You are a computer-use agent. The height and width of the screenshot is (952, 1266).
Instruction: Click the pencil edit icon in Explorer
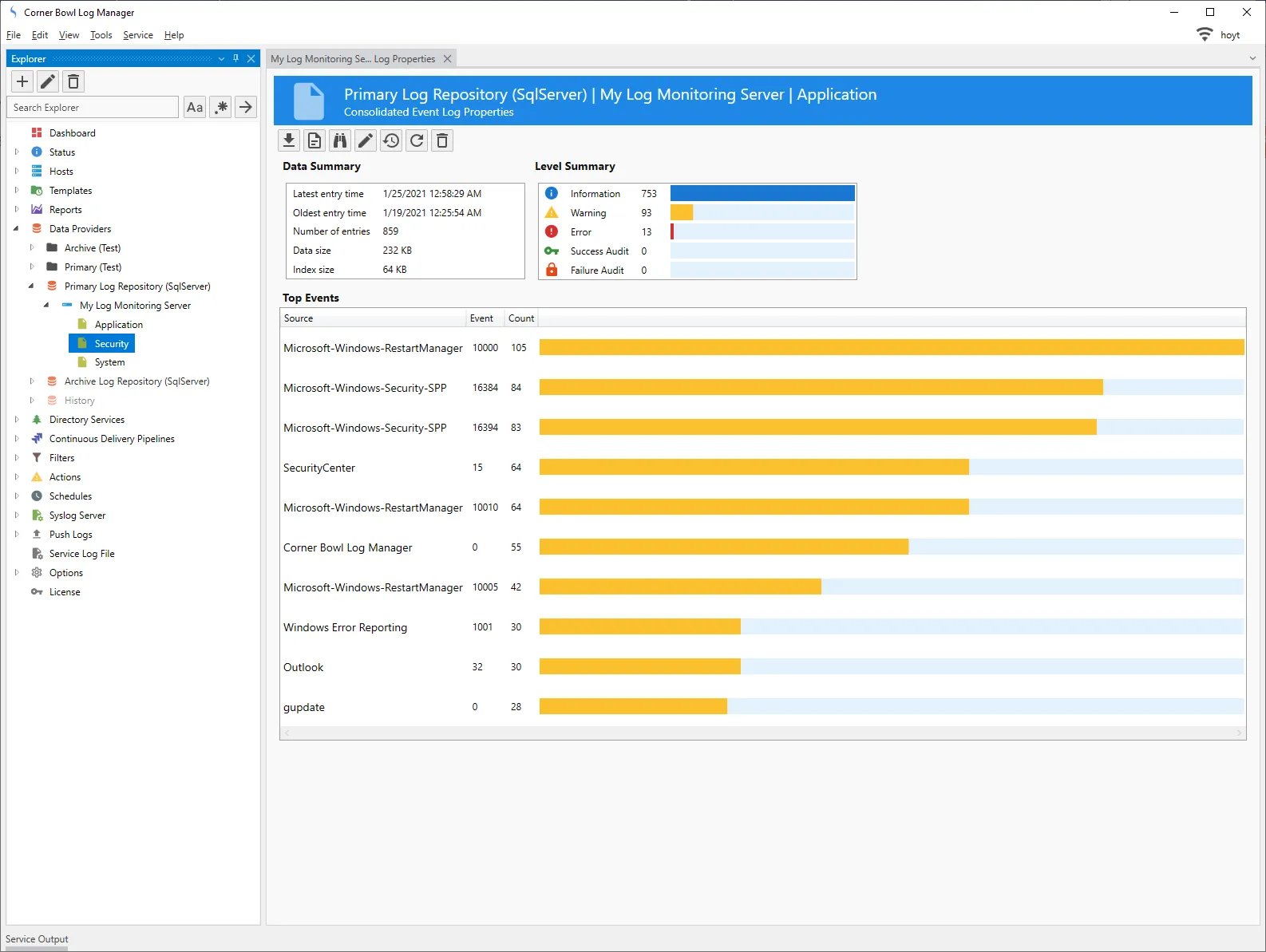pos(48,81)
